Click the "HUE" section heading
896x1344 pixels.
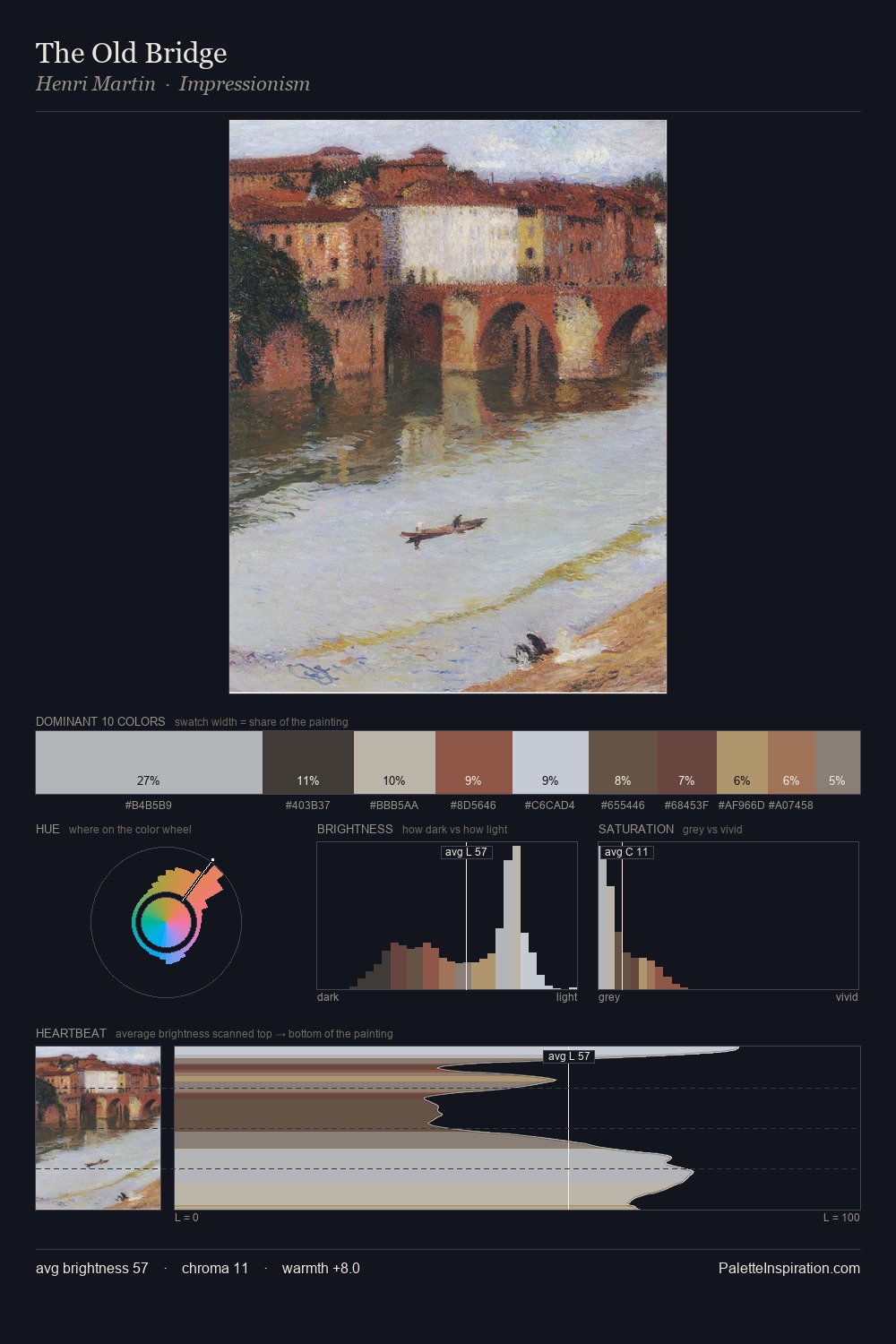click(x=47, y=829)
